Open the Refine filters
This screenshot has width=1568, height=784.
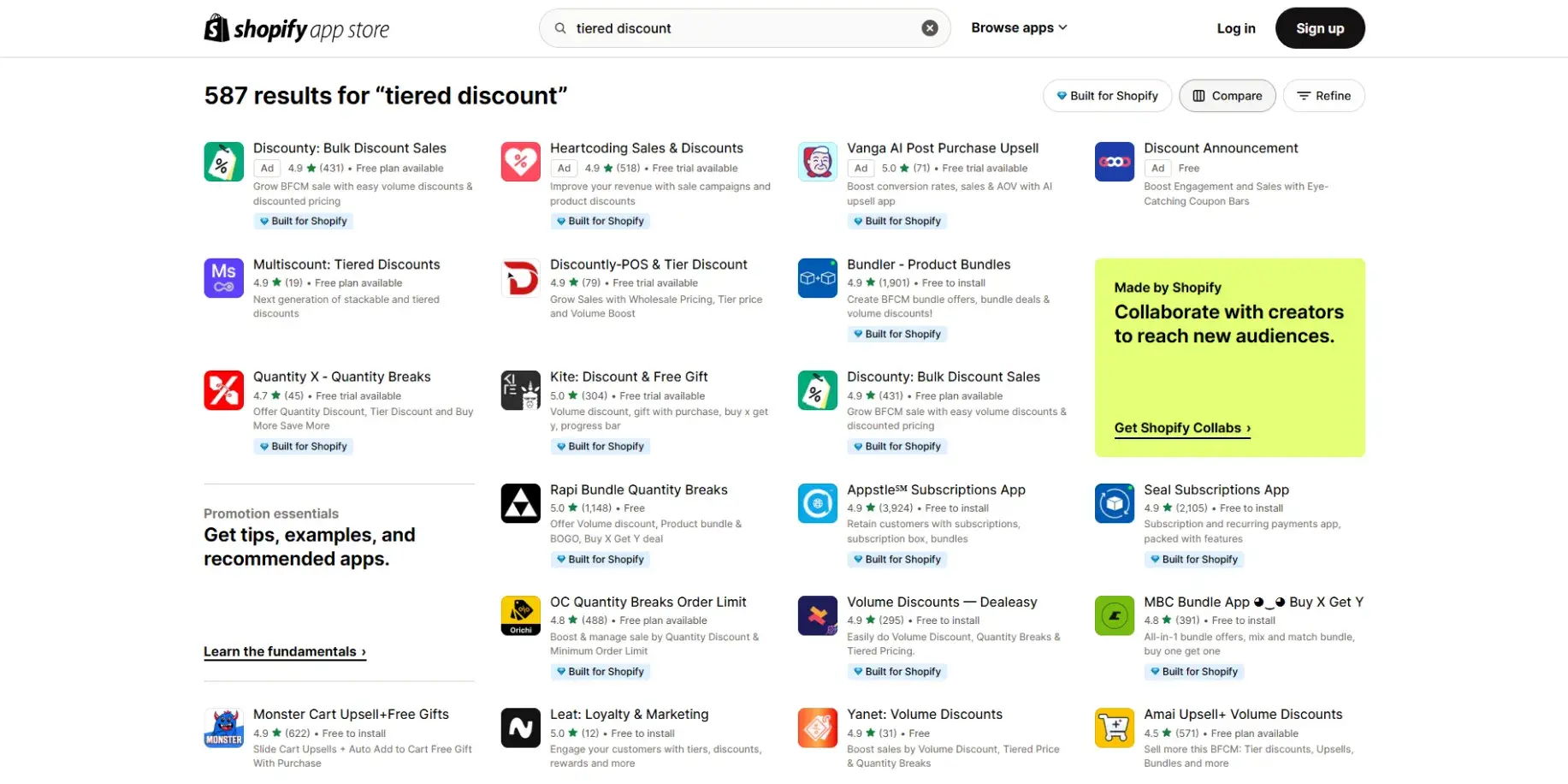pos(1323,96)
